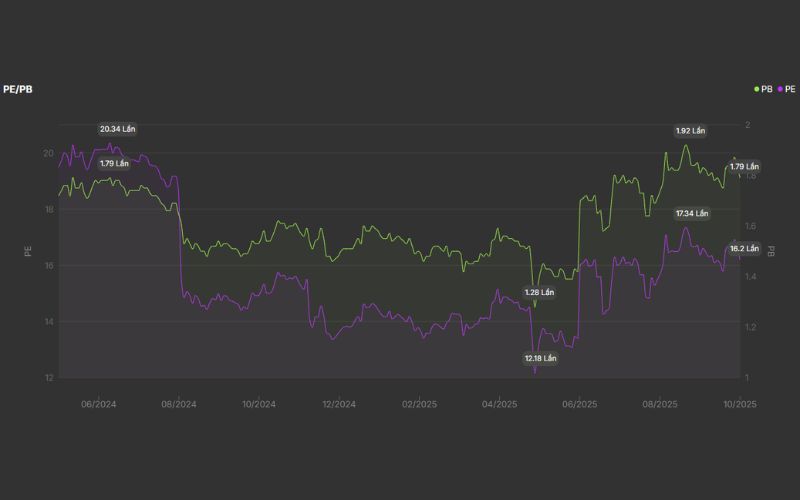Select the 12.18 Lần lowest PE label
This screenshot has height=500, width=800.
point(540,358)
